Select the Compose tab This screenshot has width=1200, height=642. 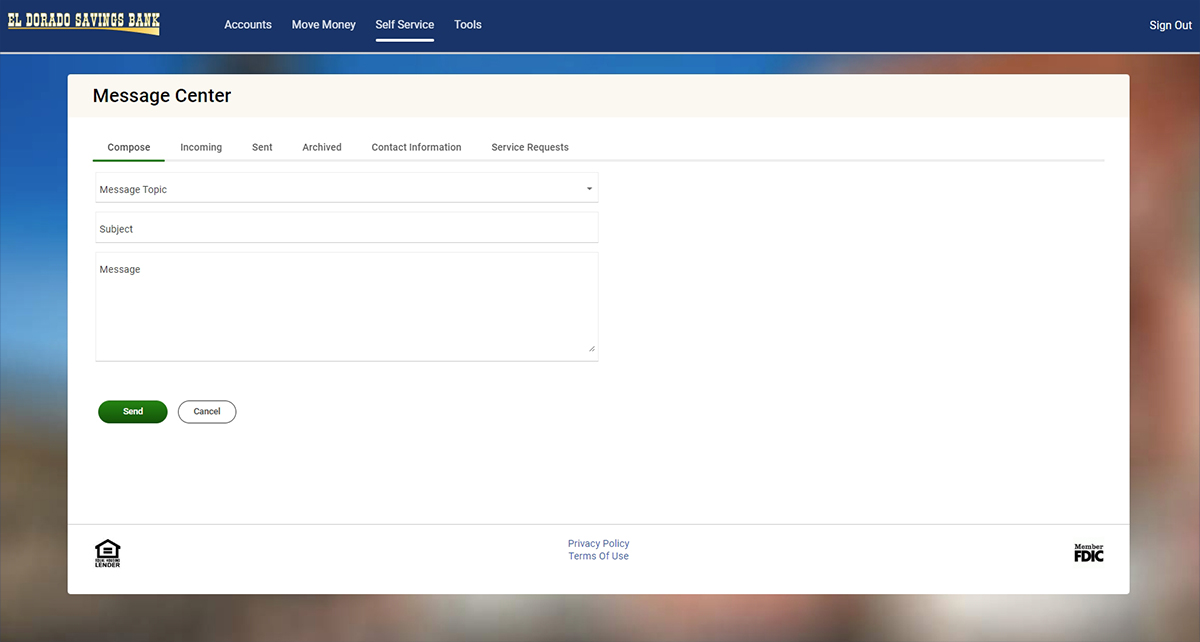tap(129, 147)
